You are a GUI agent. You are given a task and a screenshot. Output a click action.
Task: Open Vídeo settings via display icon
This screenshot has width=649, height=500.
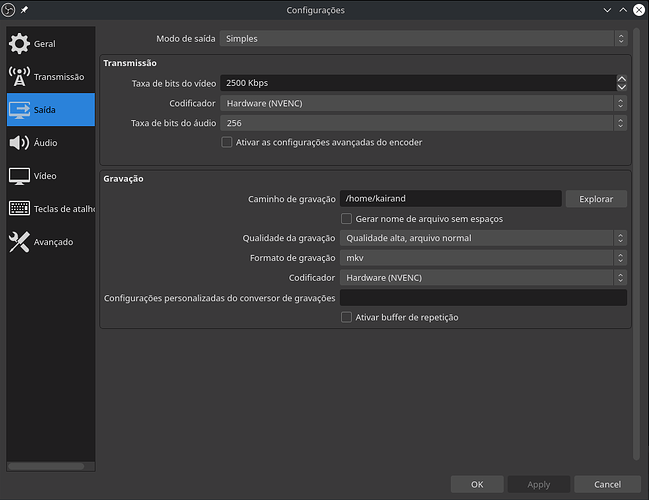pos(19,176)
